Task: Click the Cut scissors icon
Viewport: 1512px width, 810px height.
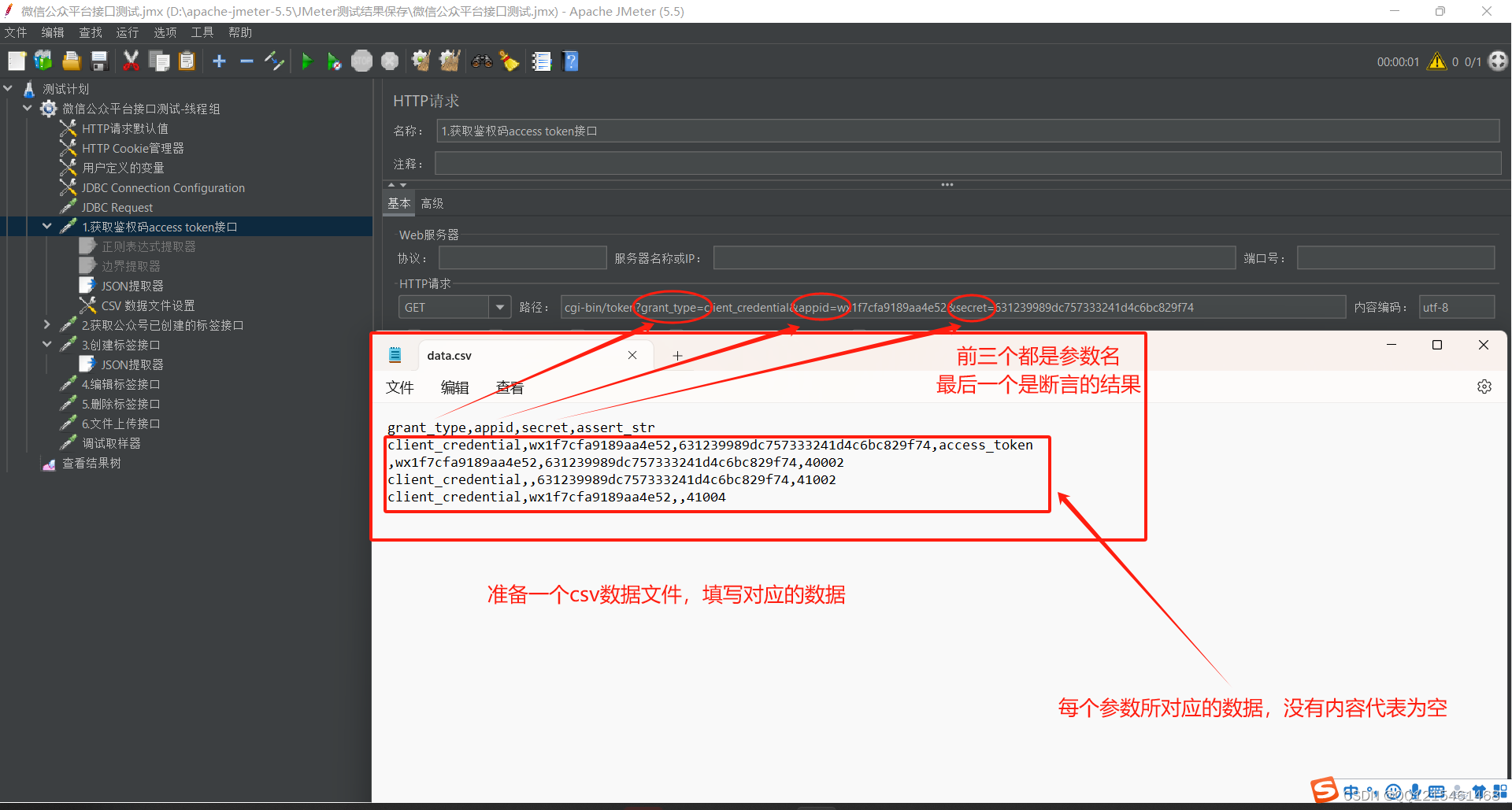Action: (x=131, y=61)
